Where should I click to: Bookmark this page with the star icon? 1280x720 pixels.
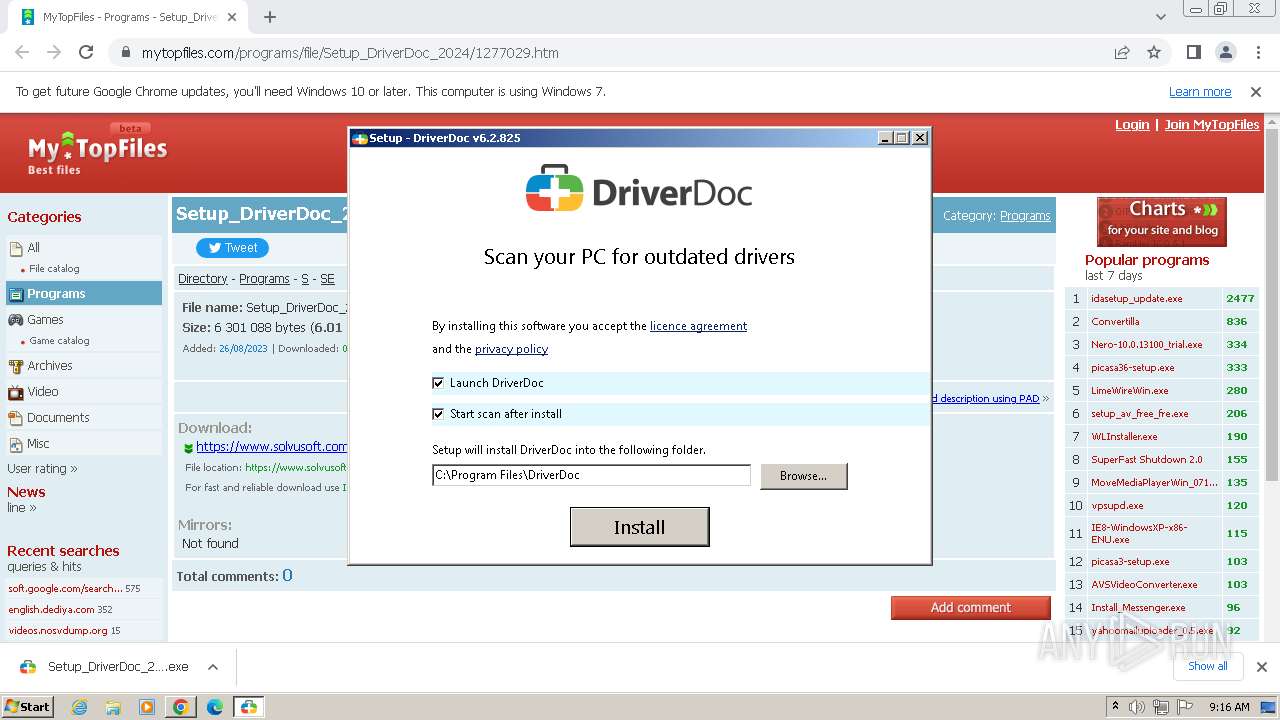[1154, 52]
